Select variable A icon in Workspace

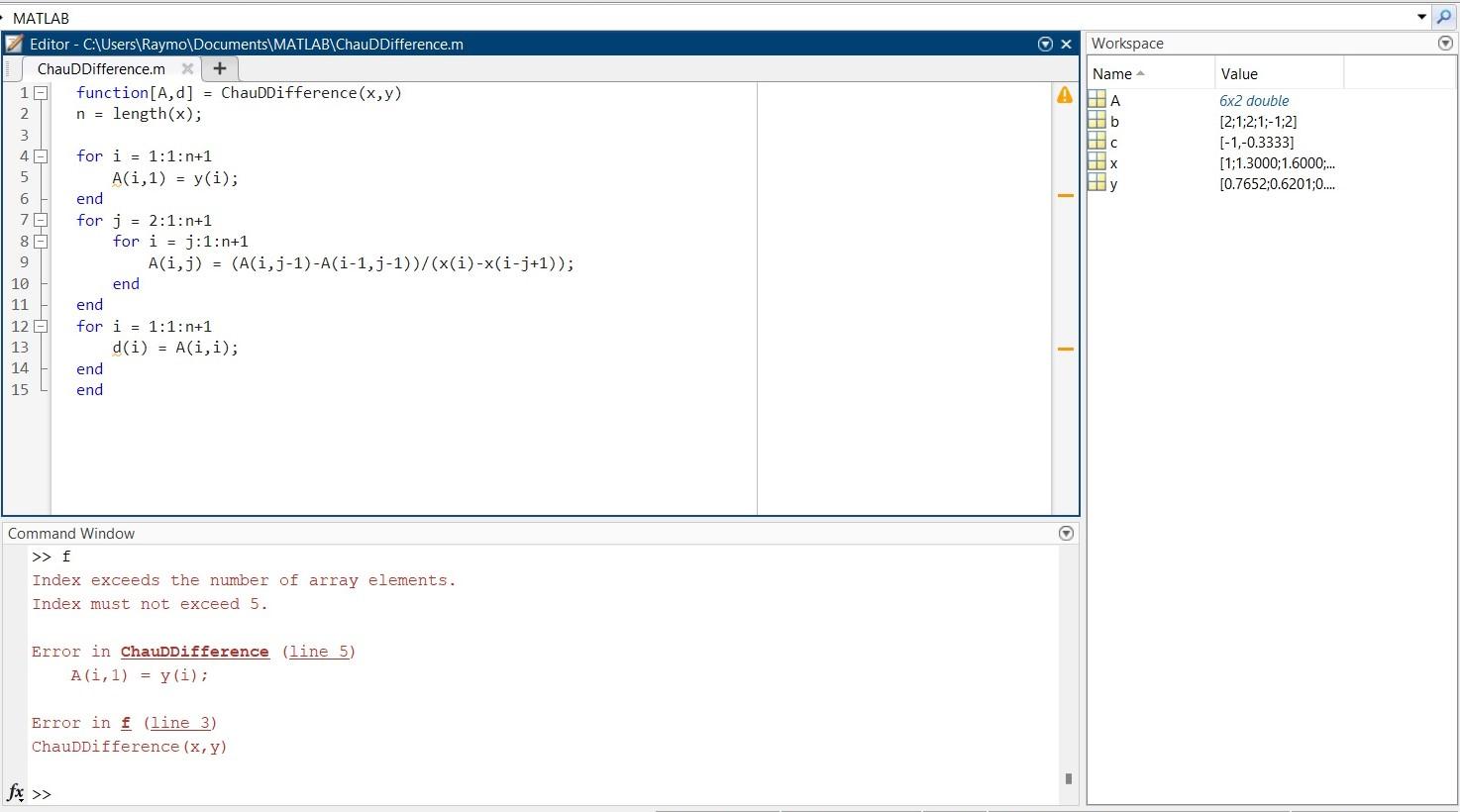[1096, 100]
